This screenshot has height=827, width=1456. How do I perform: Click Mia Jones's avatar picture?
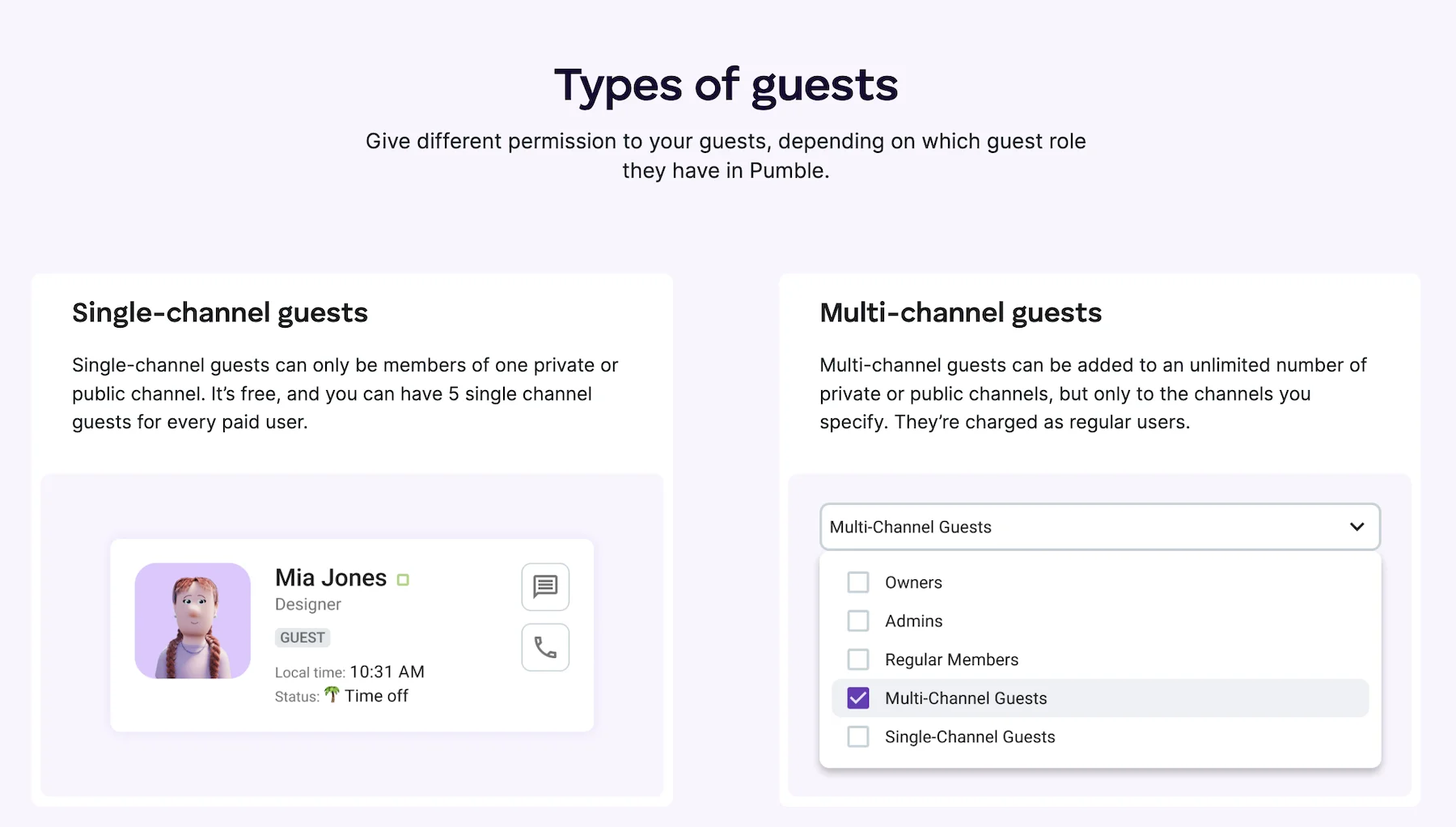(193, 621)
